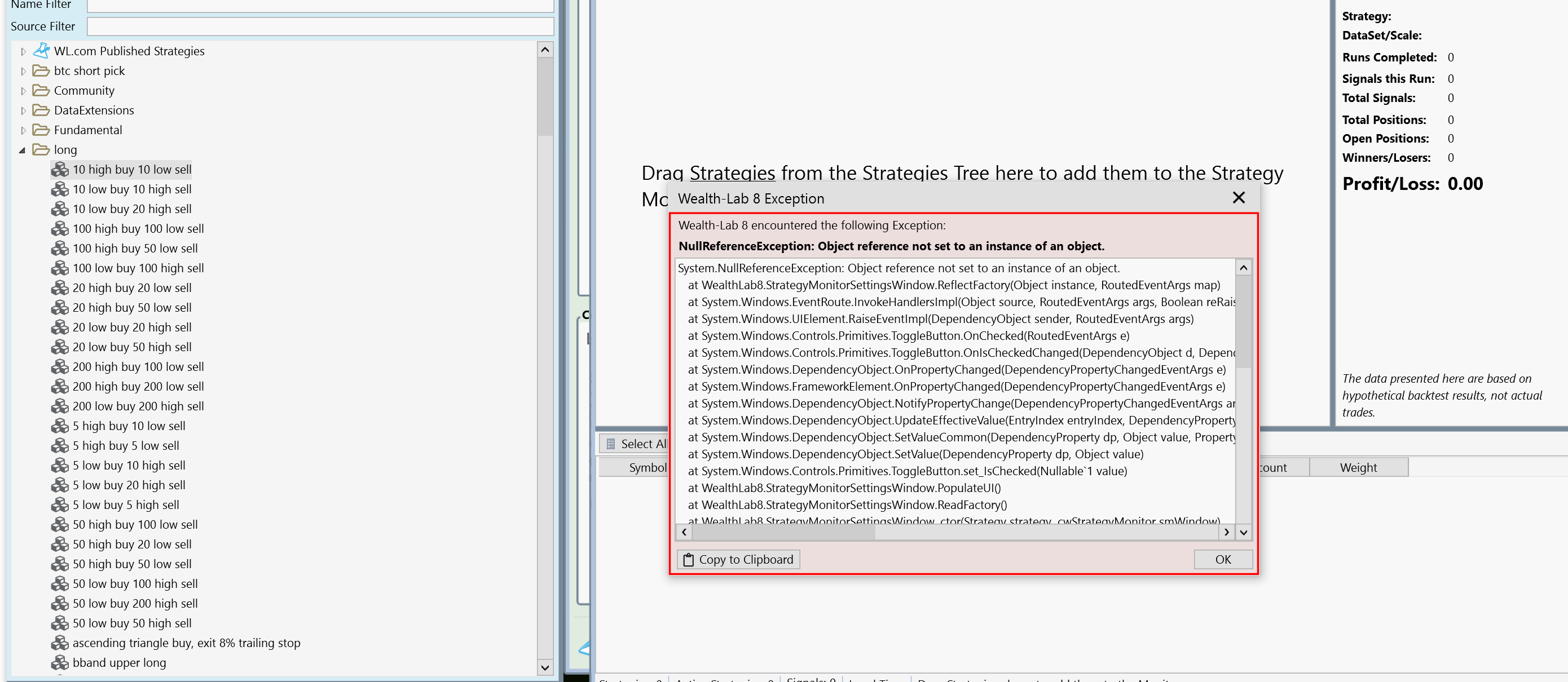The width and height of the screenshot is (1568, 682).
Task: Select 200 high buy 200 low sell strategy
Action: coord(138,386)
